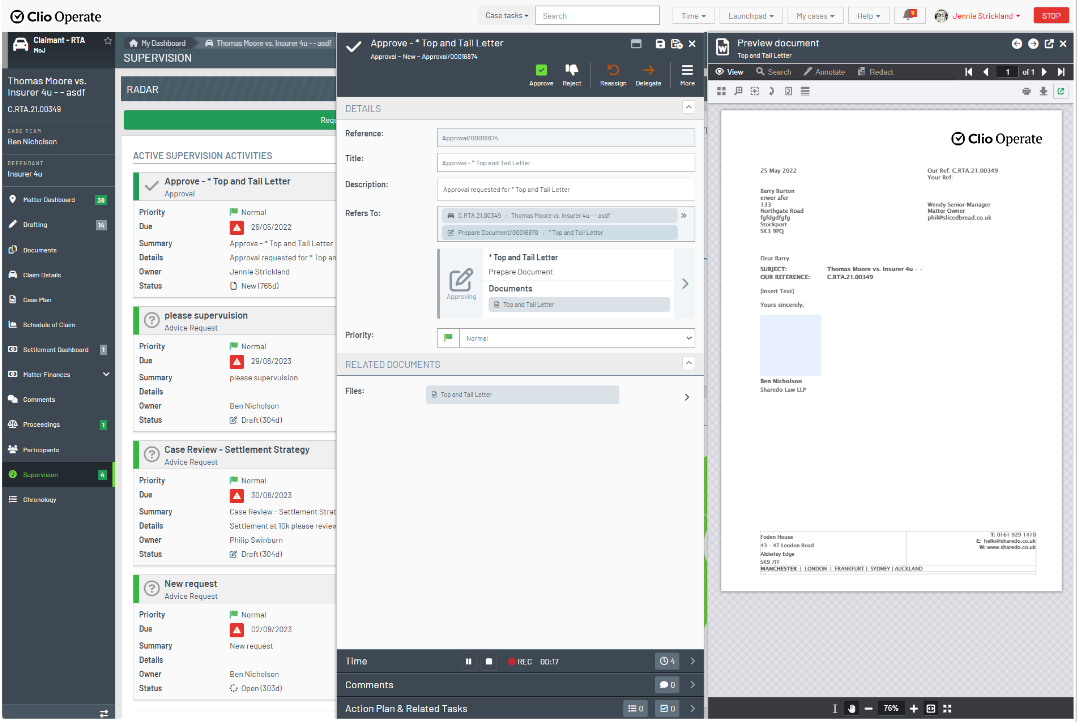
Task: Open Matter Dashboard in the sidebar
Action: click(x=49, y=200)
